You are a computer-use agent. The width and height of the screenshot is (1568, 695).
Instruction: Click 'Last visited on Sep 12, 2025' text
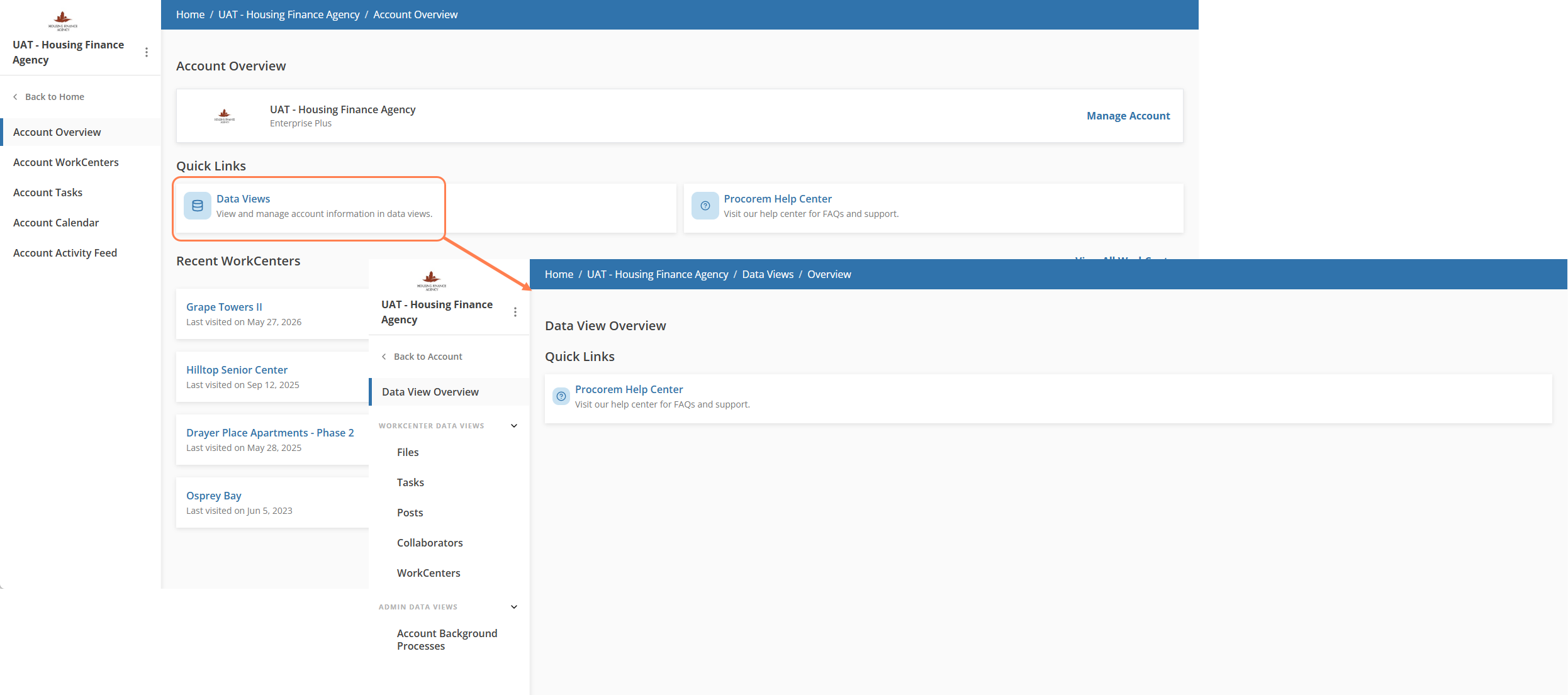[242, 385]
